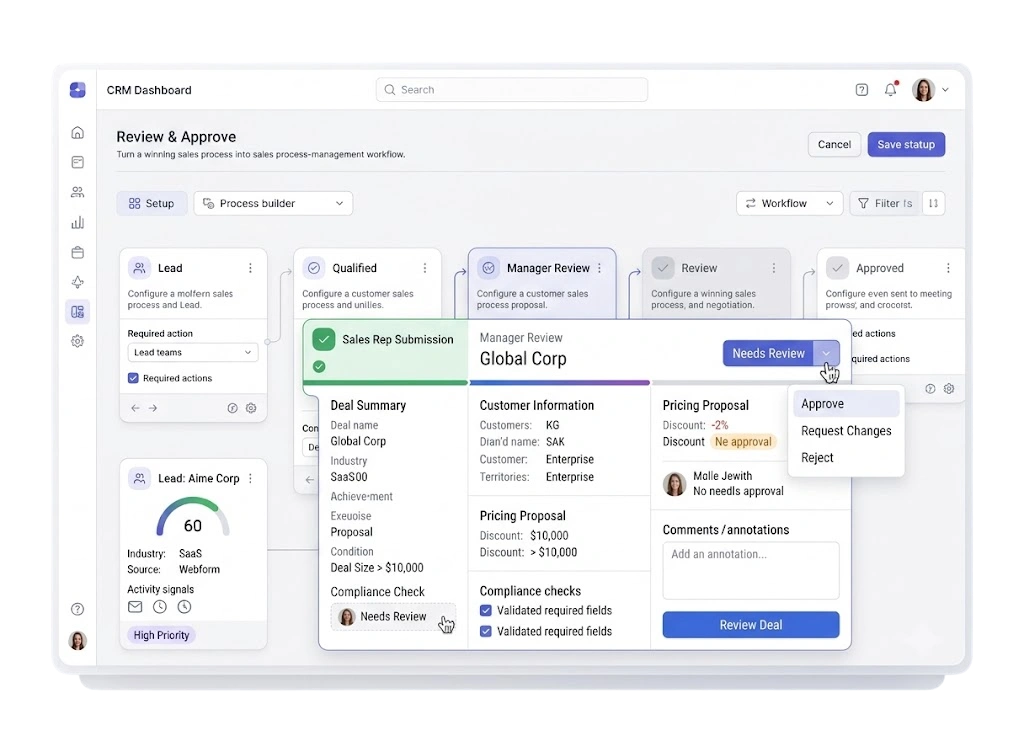
Task: Open the sidebar settings gear icon
Action: point(77,341)
